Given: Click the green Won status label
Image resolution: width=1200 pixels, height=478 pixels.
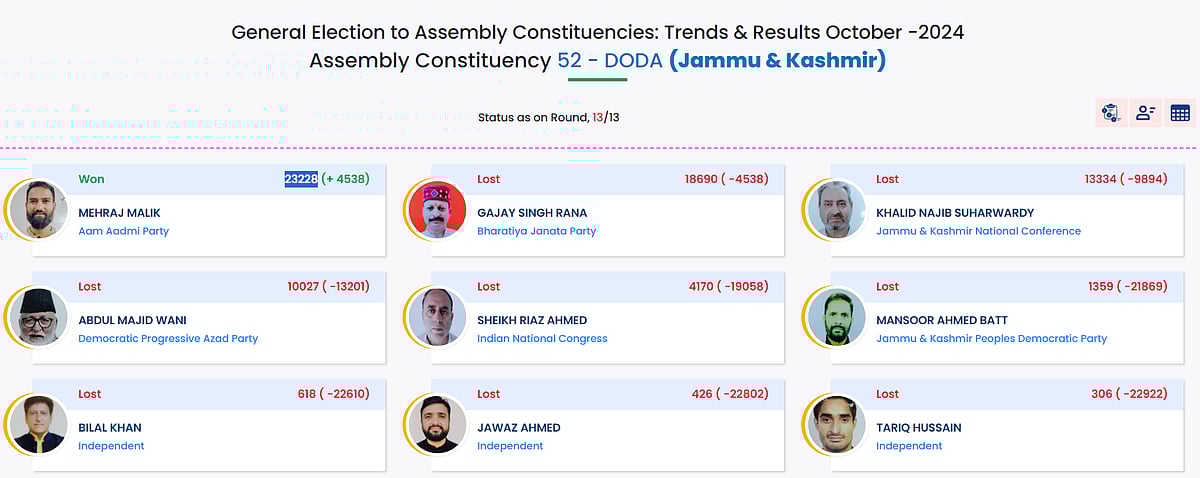Looking at the screenshot, I should [91, 179].
